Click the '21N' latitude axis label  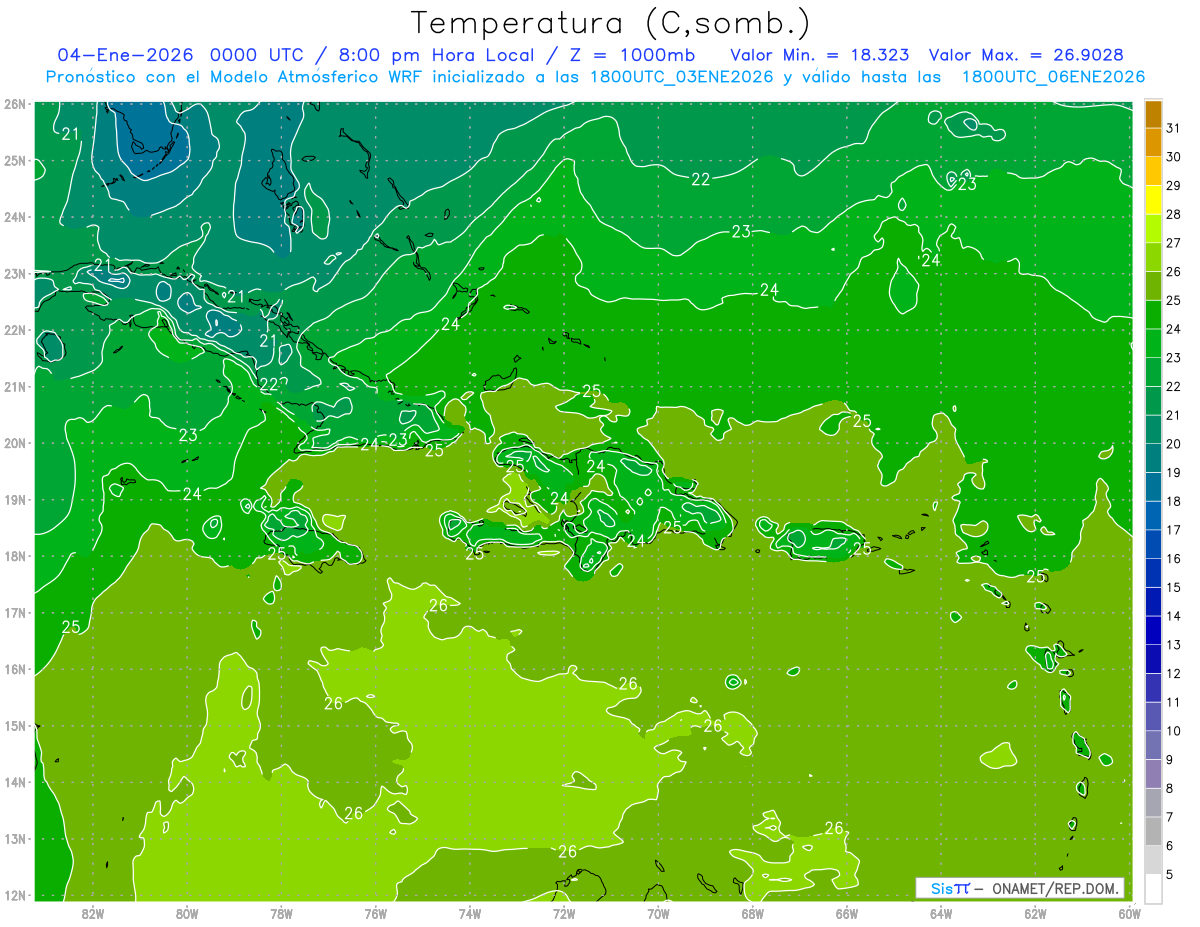click(x=15, y=387)
